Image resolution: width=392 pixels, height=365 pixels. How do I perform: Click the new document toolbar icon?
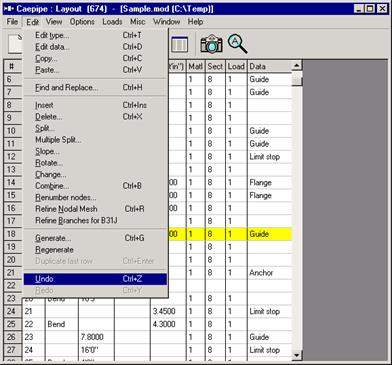[x=15, y=44]
